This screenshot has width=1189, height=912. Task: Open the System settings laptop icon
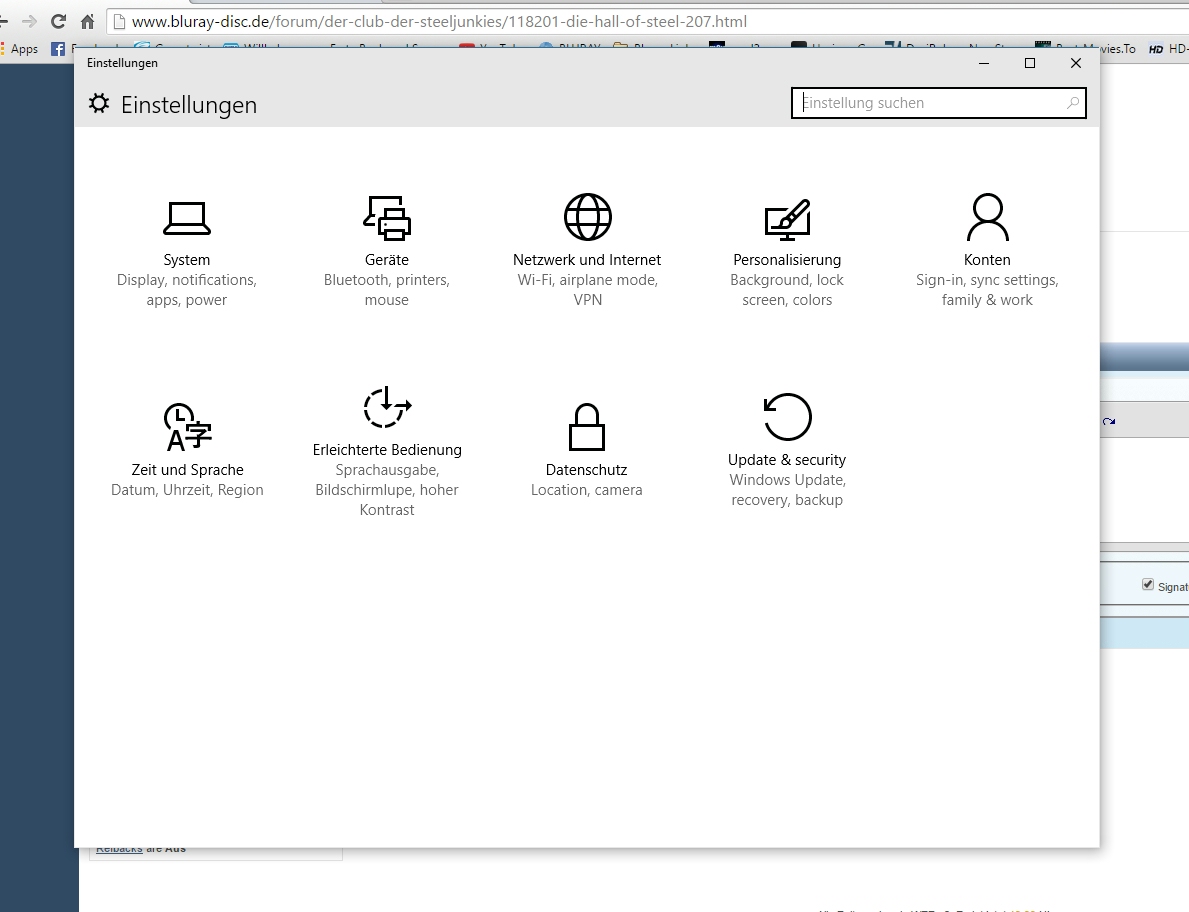[x=187, y=218]
